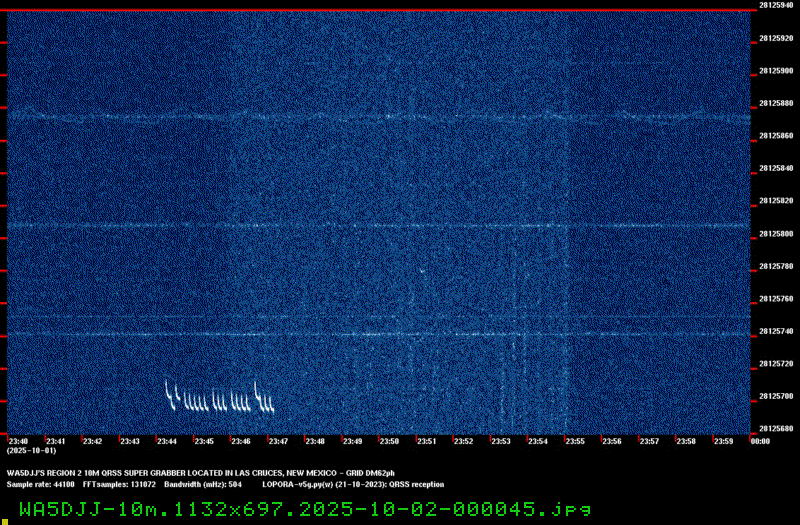800x525 pixels.
Task: Click the 23:45 time axis label
Action: [x=204, y=441]
